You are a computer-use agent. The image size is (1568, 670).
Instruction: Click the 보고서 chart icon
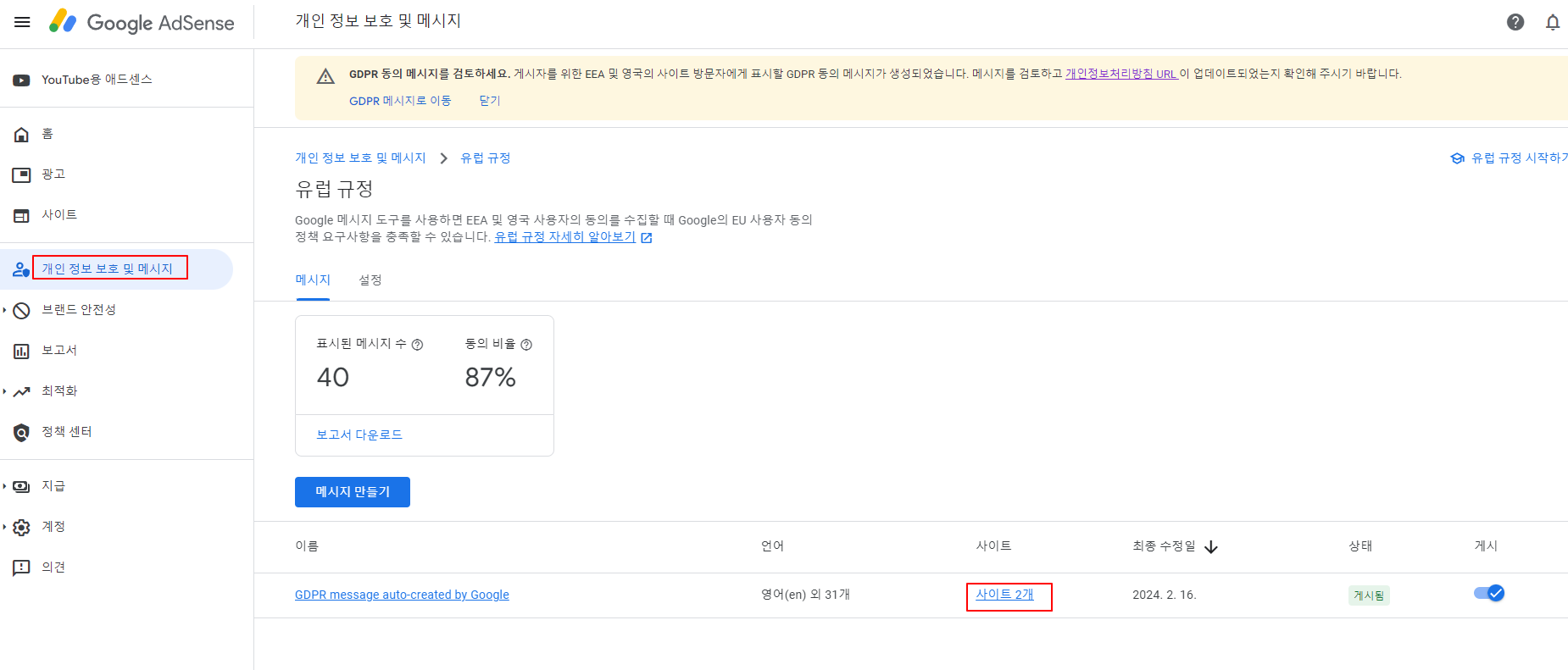21,352
